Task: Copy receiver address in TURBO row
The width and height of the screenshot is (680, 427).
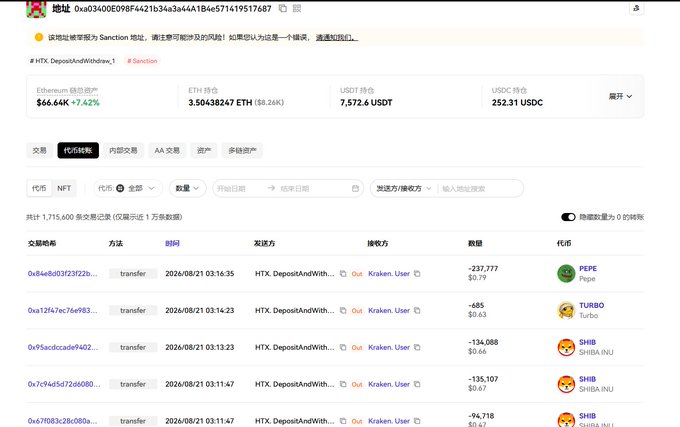Action: 417,310
